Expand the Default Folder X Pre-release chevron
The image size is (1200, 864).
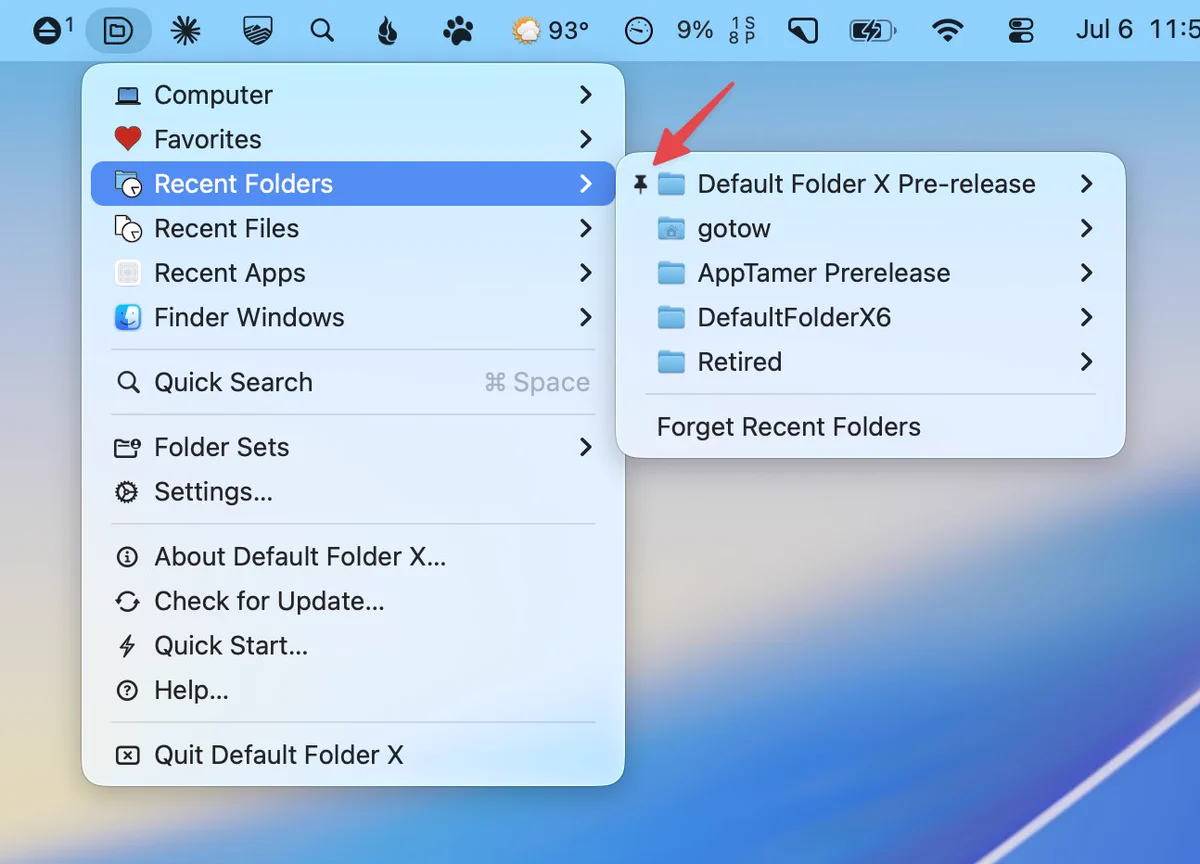[1087, 184]
